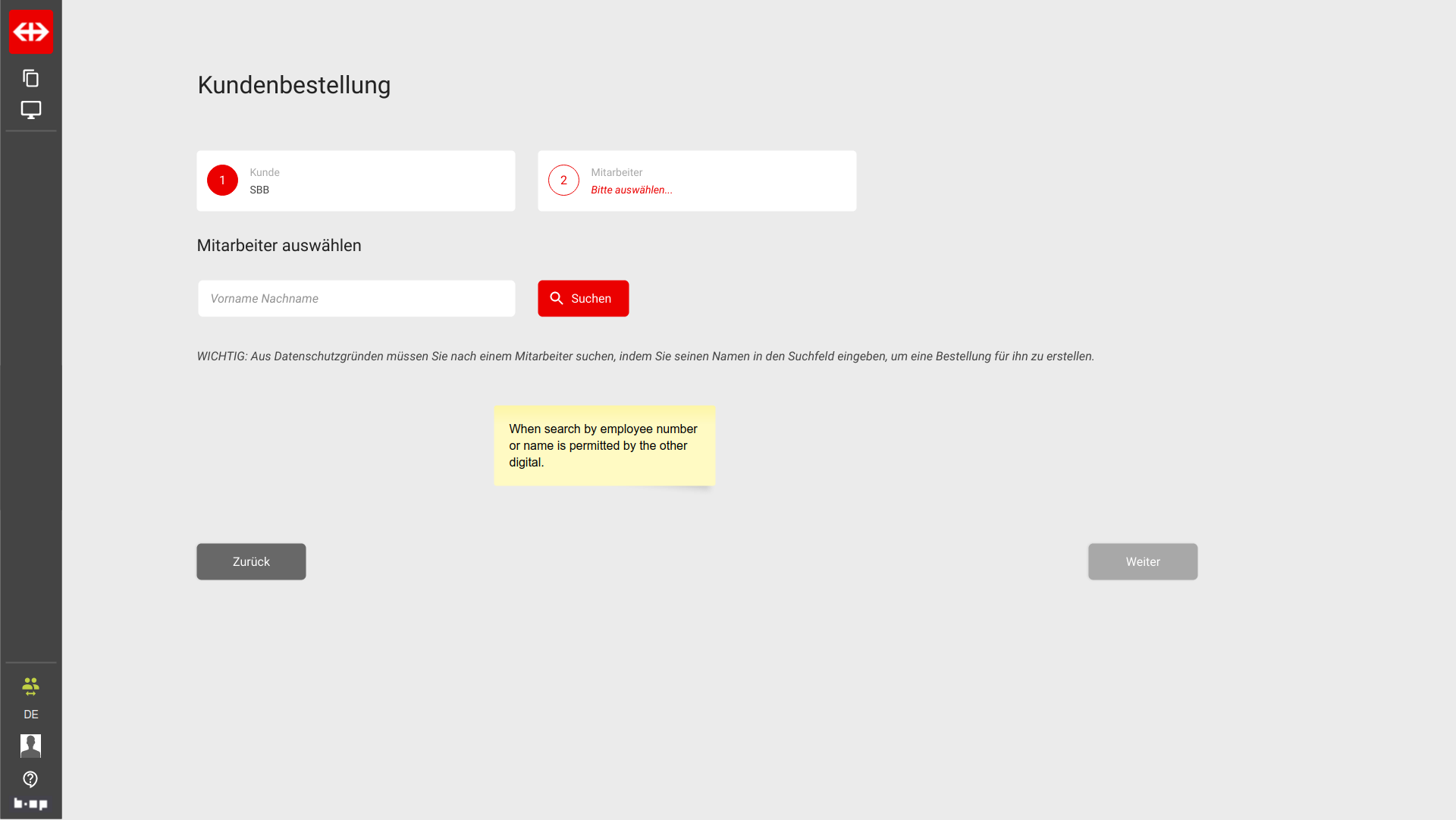Image resolution: width=1456 pixels, height=820 pixels.
Task: Click the Kundenbestellung page heading
Action: [x=294, y=85]
